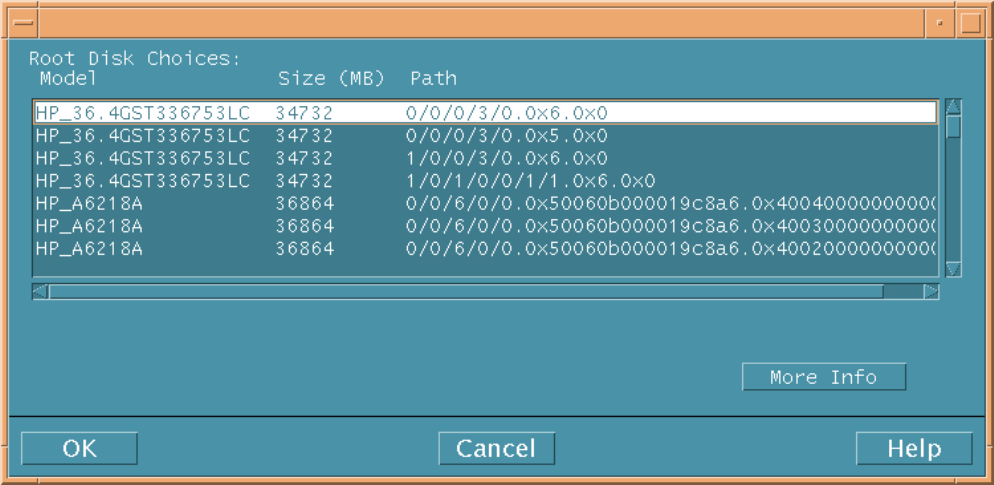Screen dimensions: 994x485
Task: Open Help for this dialog
Action: (914, 448)
